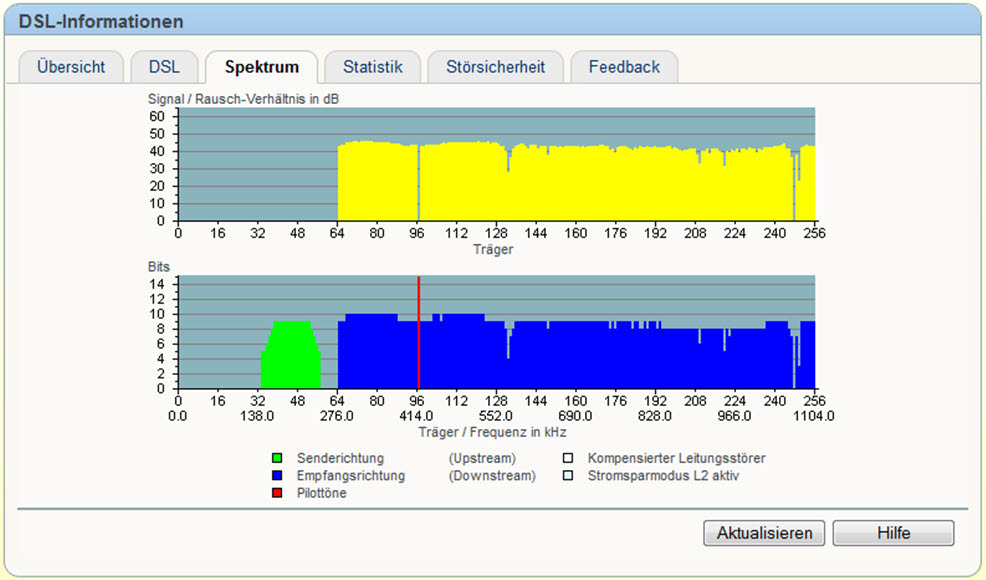Viewport: 986px width, 580px height.
Task: Click the 'Stromsparmodus L2 aktiv' legend text
Action: (x=663, y=476)
